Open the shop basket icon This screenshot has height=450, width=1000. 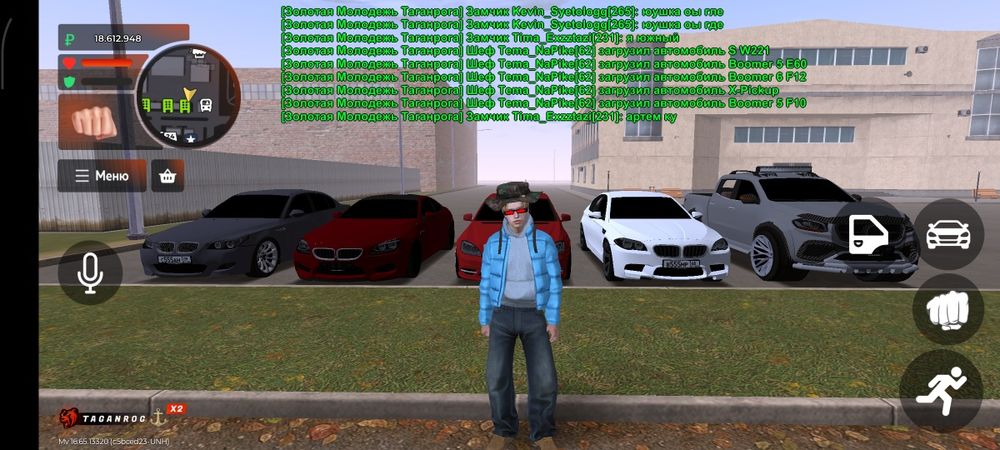168,176
